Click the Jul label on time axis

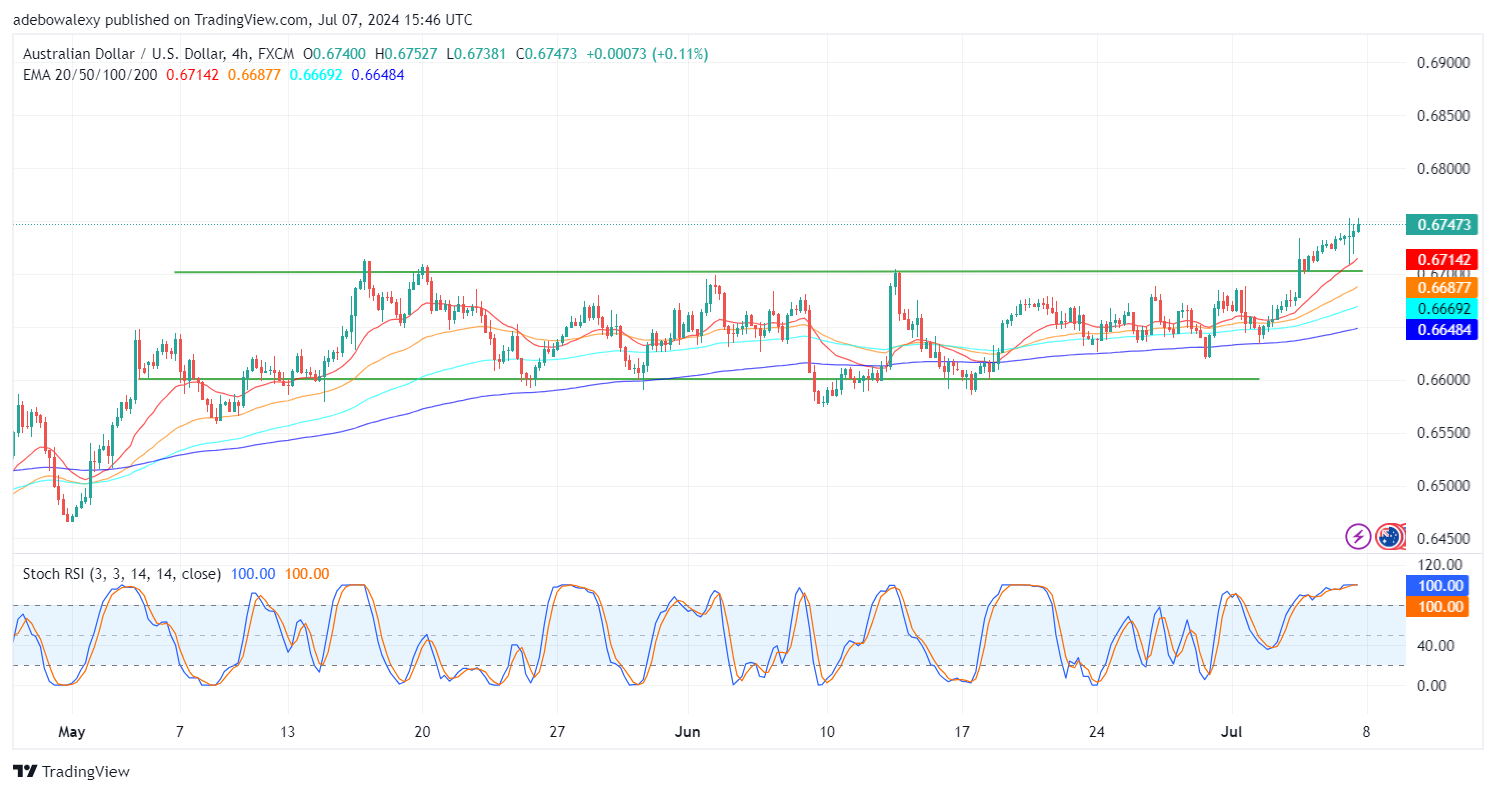point(1232,731)
